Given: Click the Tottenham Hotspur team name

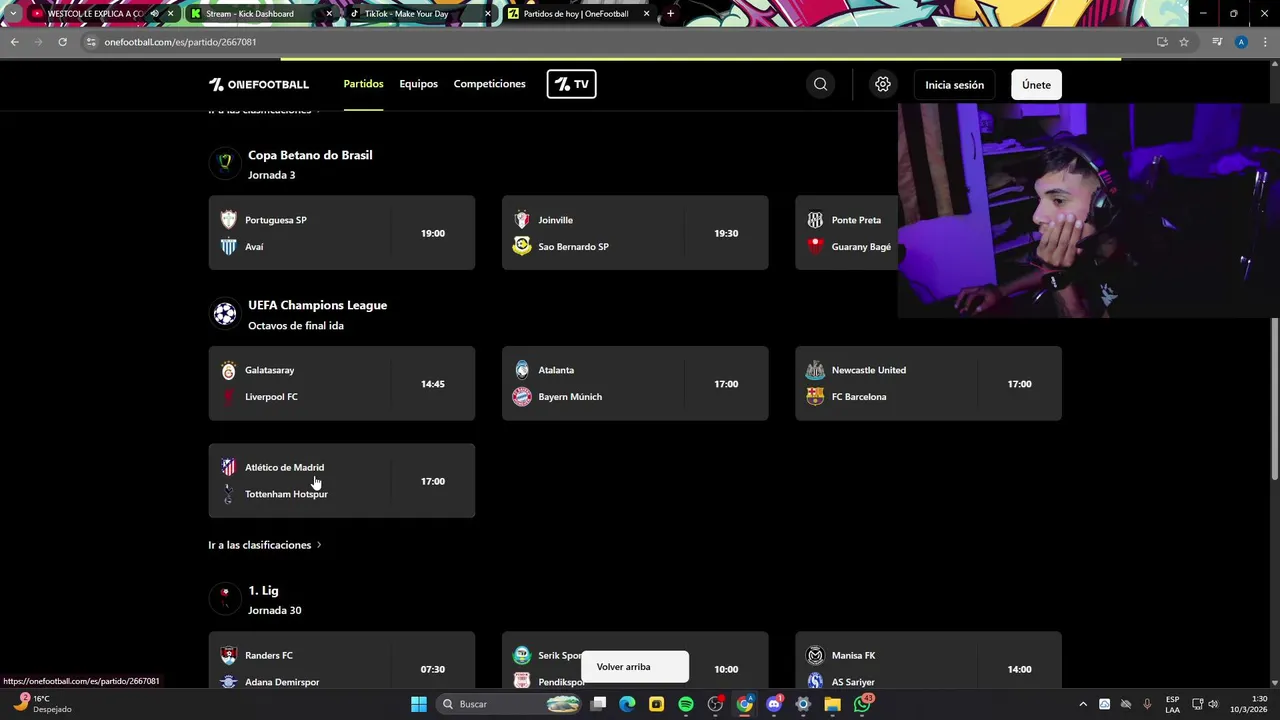Looking at the screenshot, I should click(x=286, y=494).
